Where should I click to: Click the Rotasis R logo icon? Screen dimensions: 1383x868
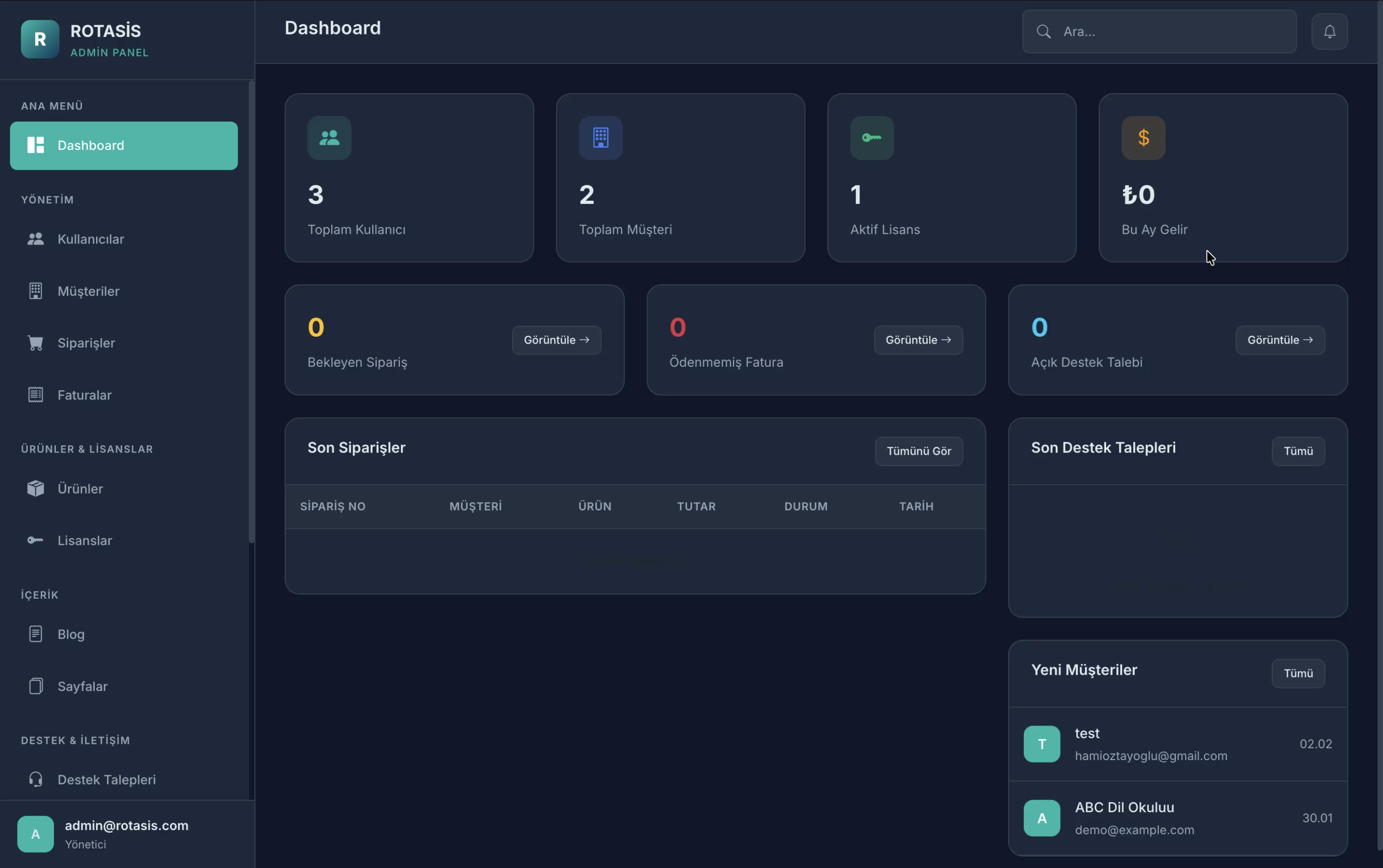(40, 39)
